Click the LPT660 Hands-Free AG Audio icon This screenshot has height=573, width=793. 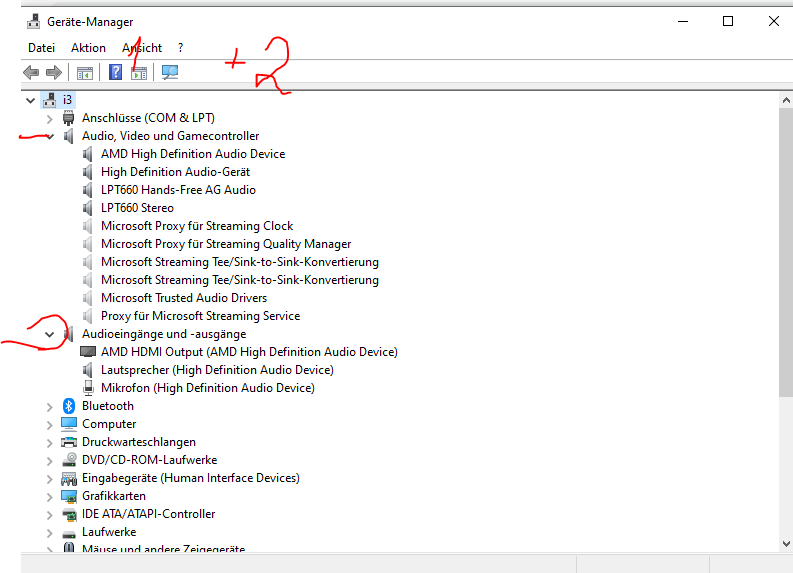87,190
